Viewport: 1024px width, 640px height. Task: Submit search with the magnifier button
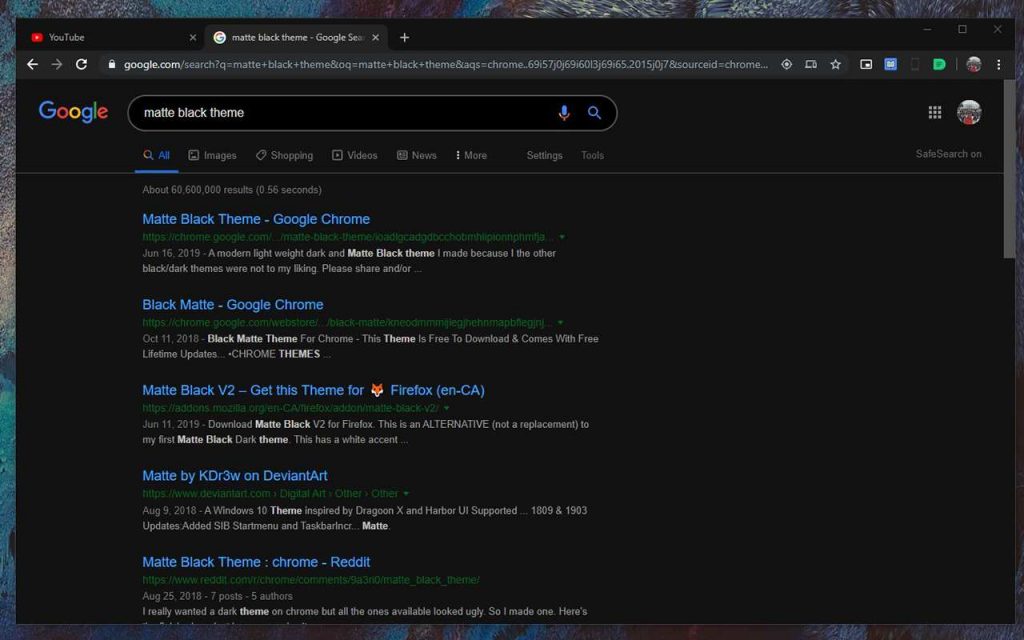[x=594, y=112]
